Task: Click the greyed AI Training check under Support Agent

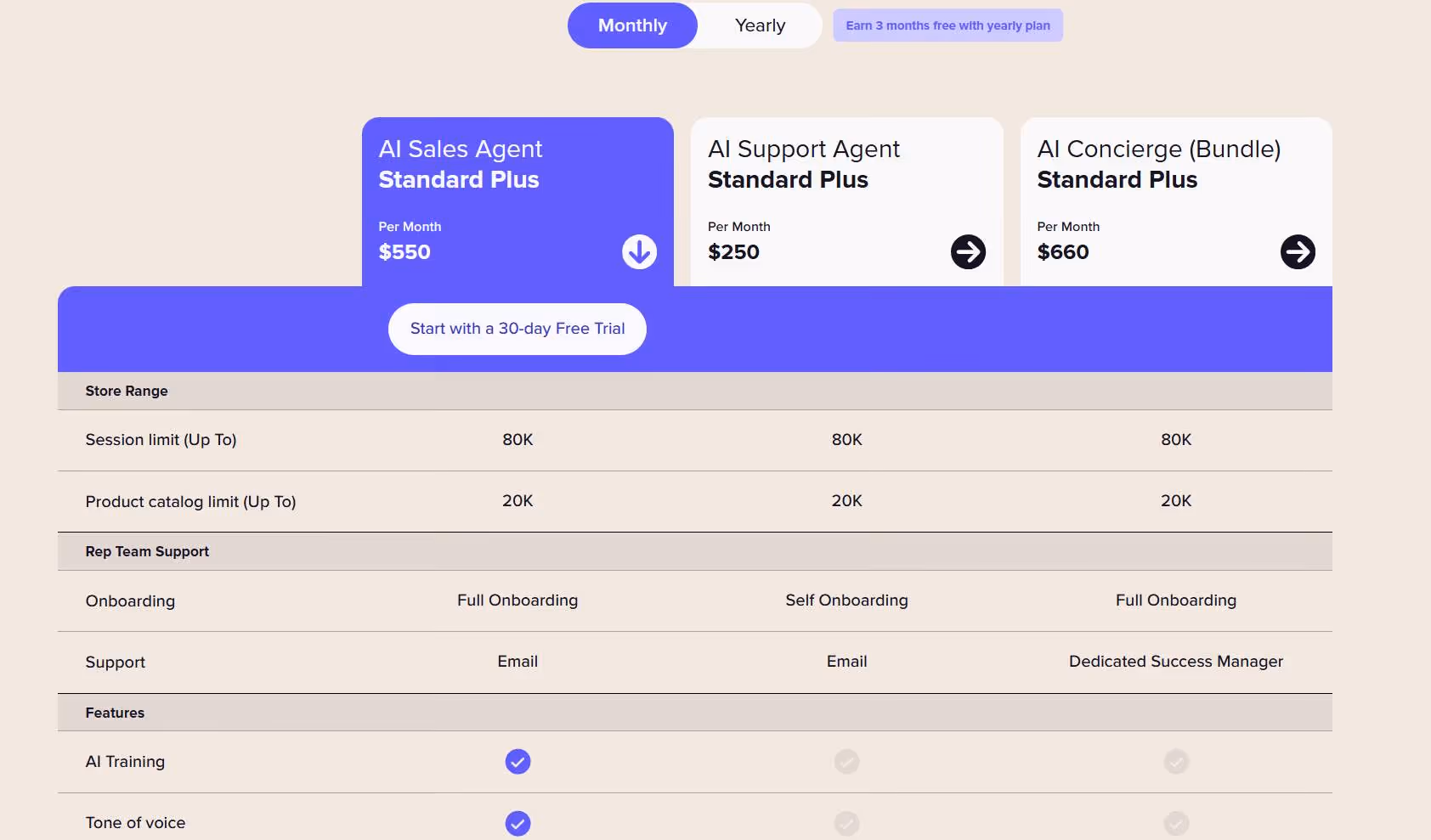Action: pos(846,762)
